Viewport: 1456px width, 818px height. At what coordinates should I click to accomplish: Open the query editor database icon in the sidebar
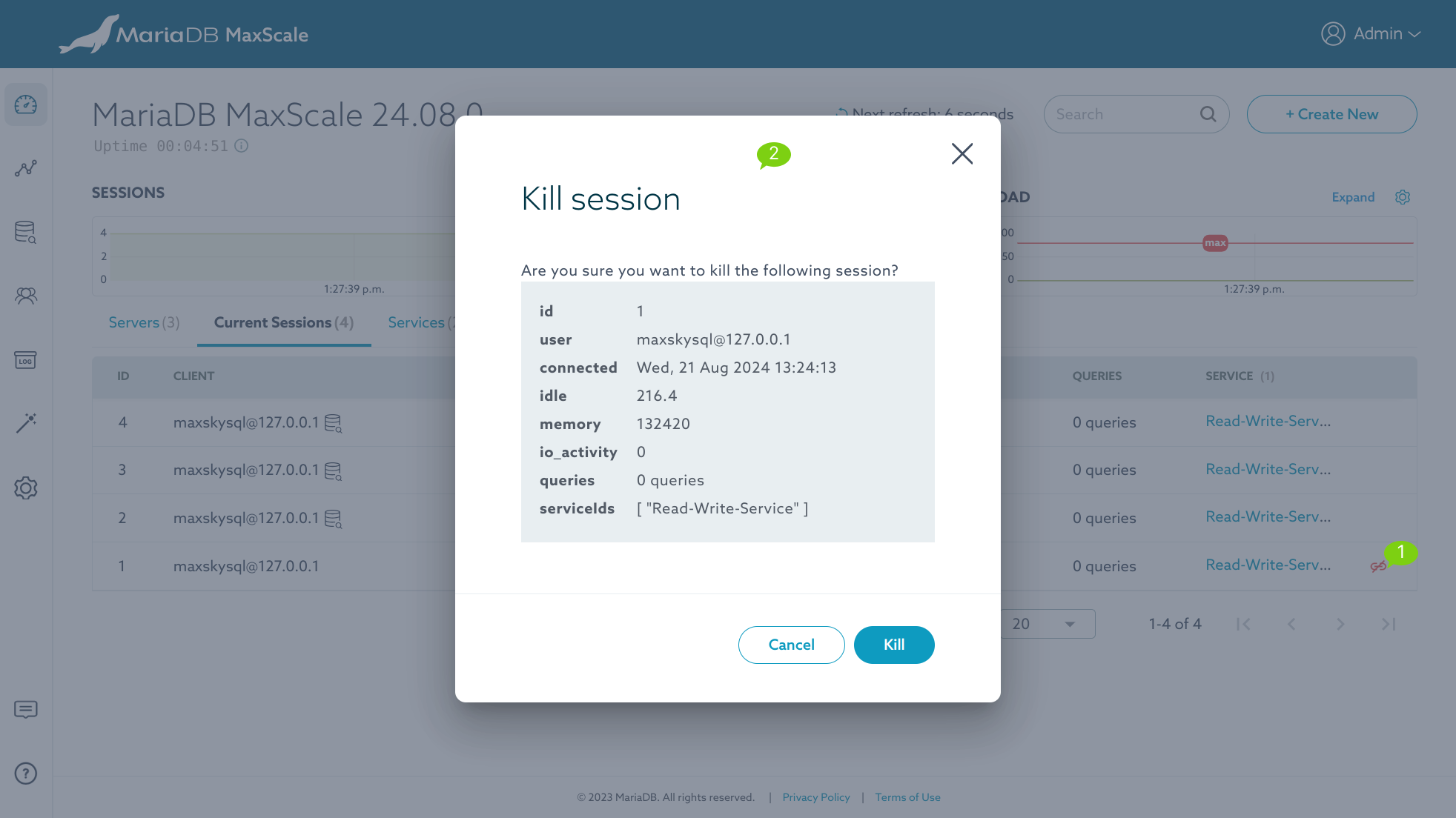point(26,233)
